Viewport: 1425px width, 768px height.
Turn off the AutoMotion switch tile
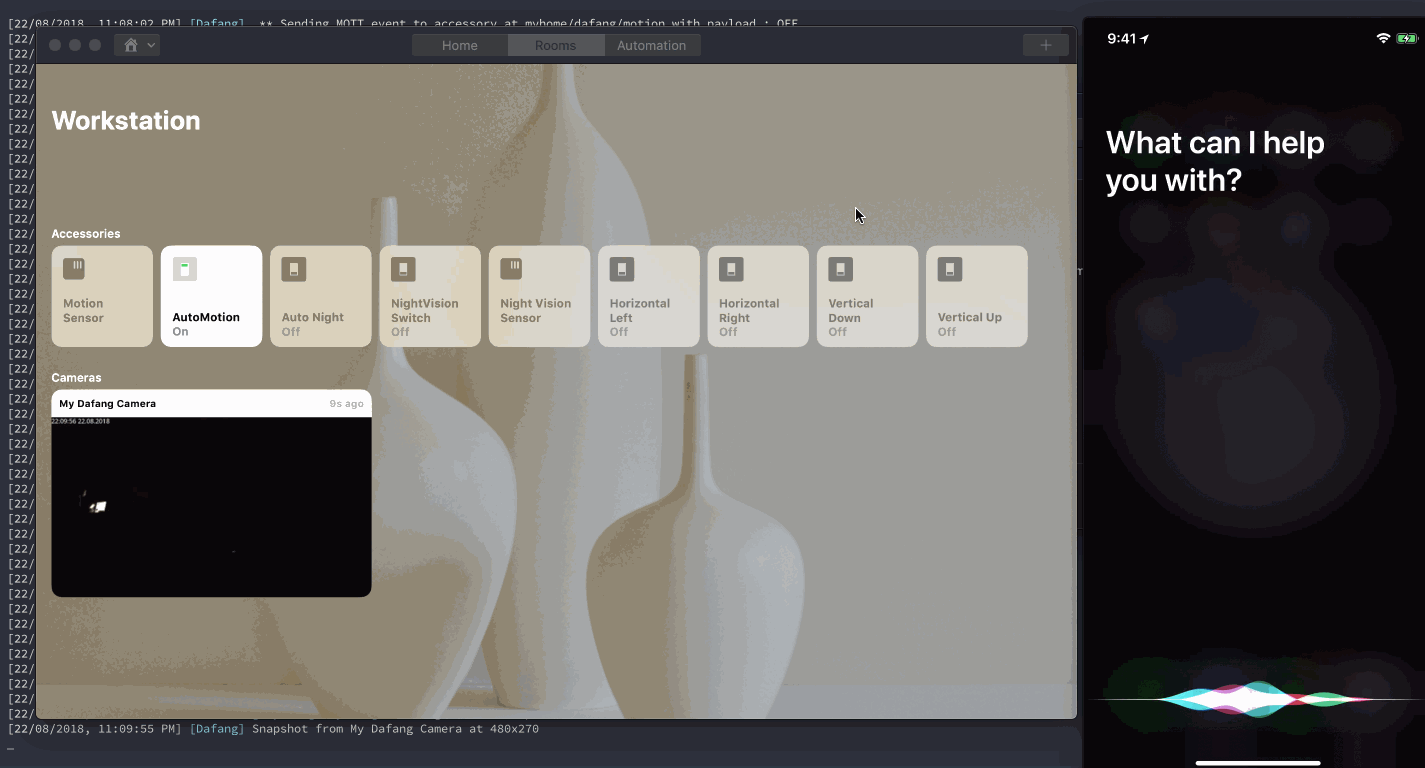point(211,296)
